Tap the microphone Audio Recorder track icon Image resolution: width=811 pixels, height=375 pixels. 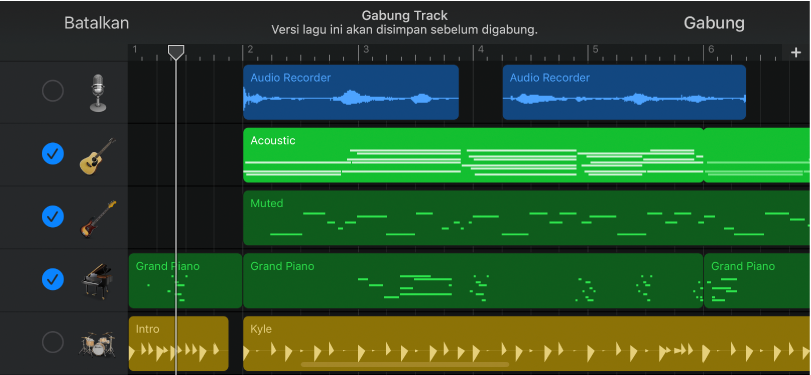tap(98, 93)
